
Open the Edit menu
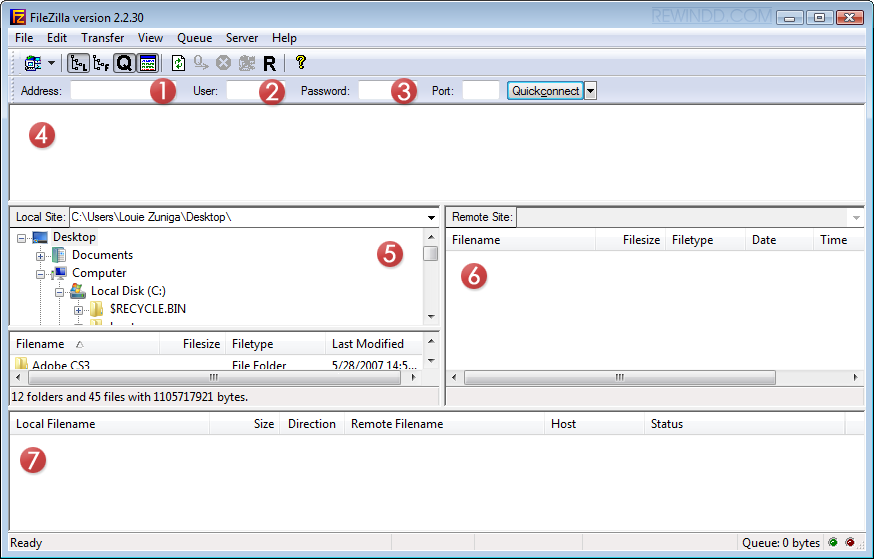[57, 38]
